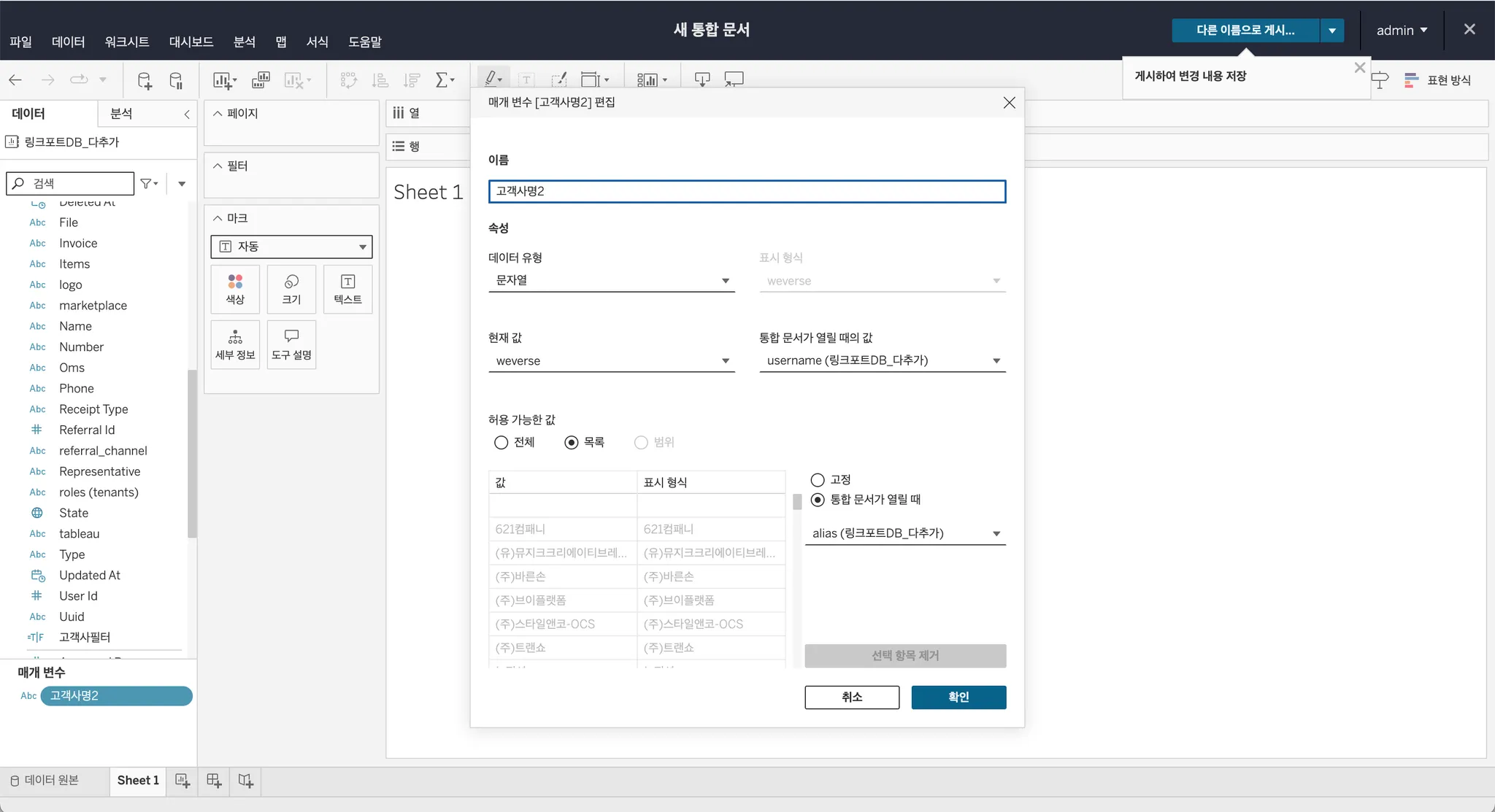Select 통합 문서가 열릴 때 radio
The image size is (1495, 812).
point(818,500)
